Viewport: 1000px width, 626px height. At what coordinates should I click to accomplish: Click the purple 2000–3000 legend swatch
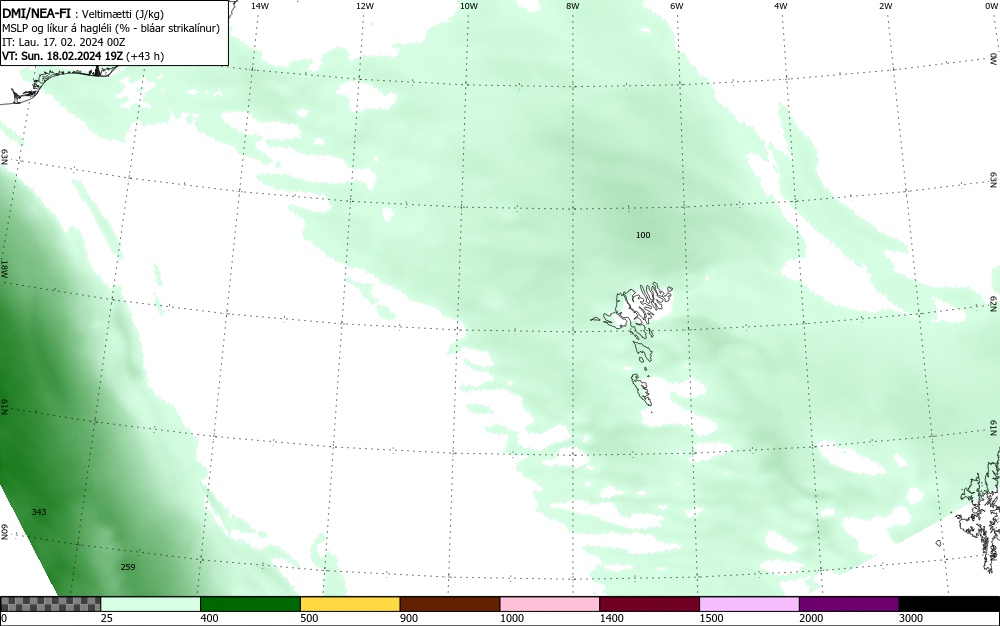(x=849, y=604)
